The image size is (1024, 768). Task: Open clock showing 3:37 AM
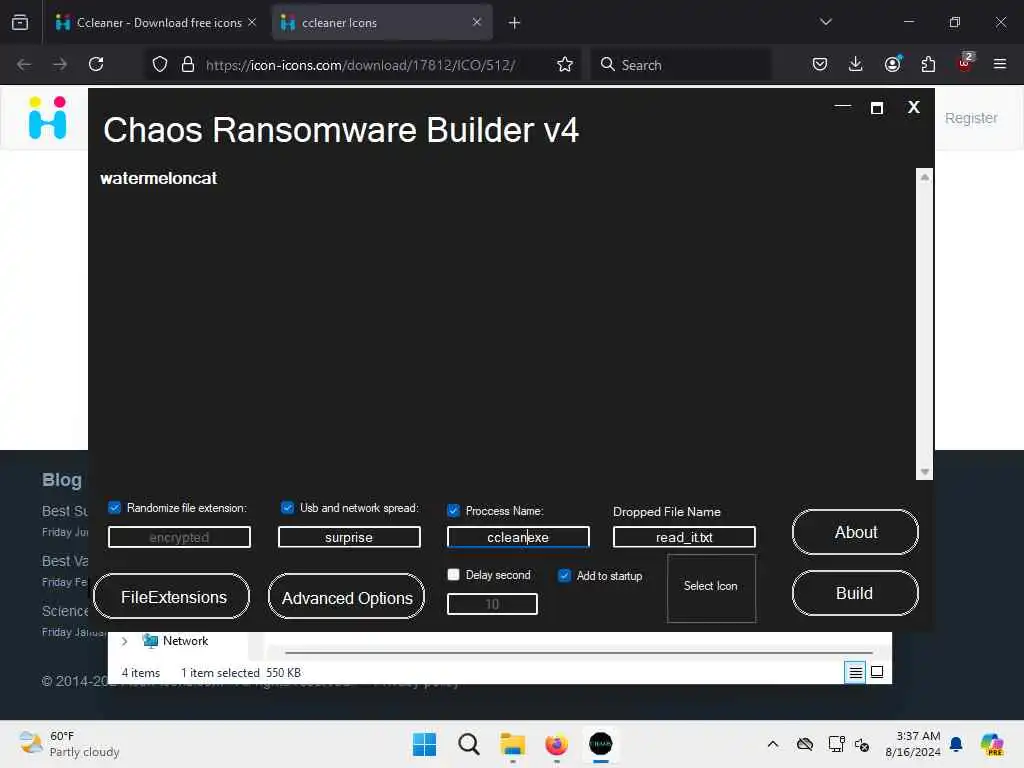(913, 744)
